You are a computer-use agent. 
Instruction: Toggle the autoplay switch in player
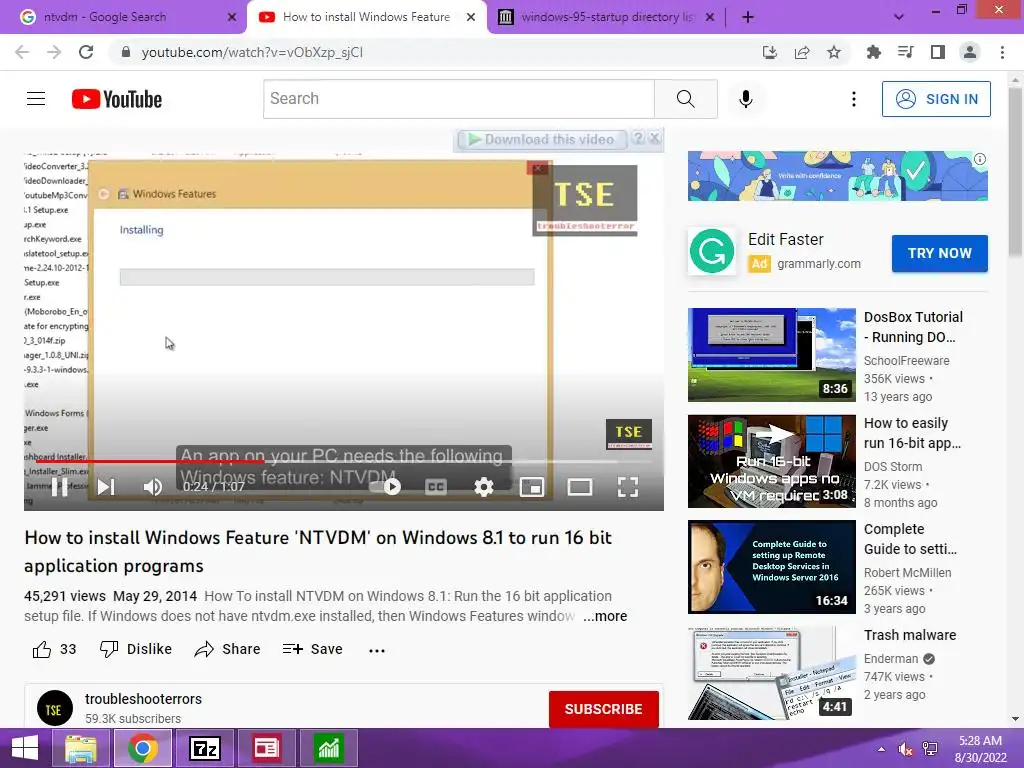click(x=387, y=487)
